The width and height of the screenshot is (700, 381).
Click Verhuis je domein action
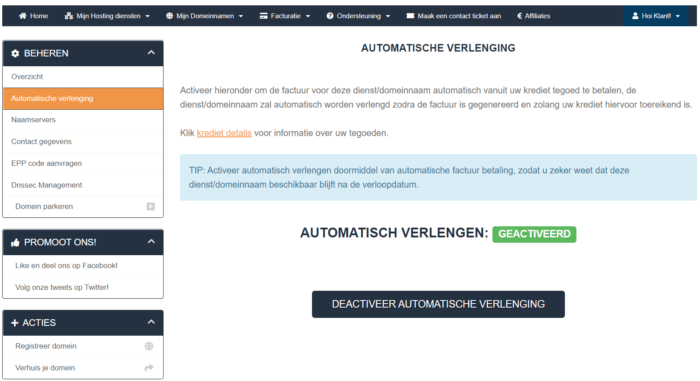pyautogui.click(x=83, y=368)
